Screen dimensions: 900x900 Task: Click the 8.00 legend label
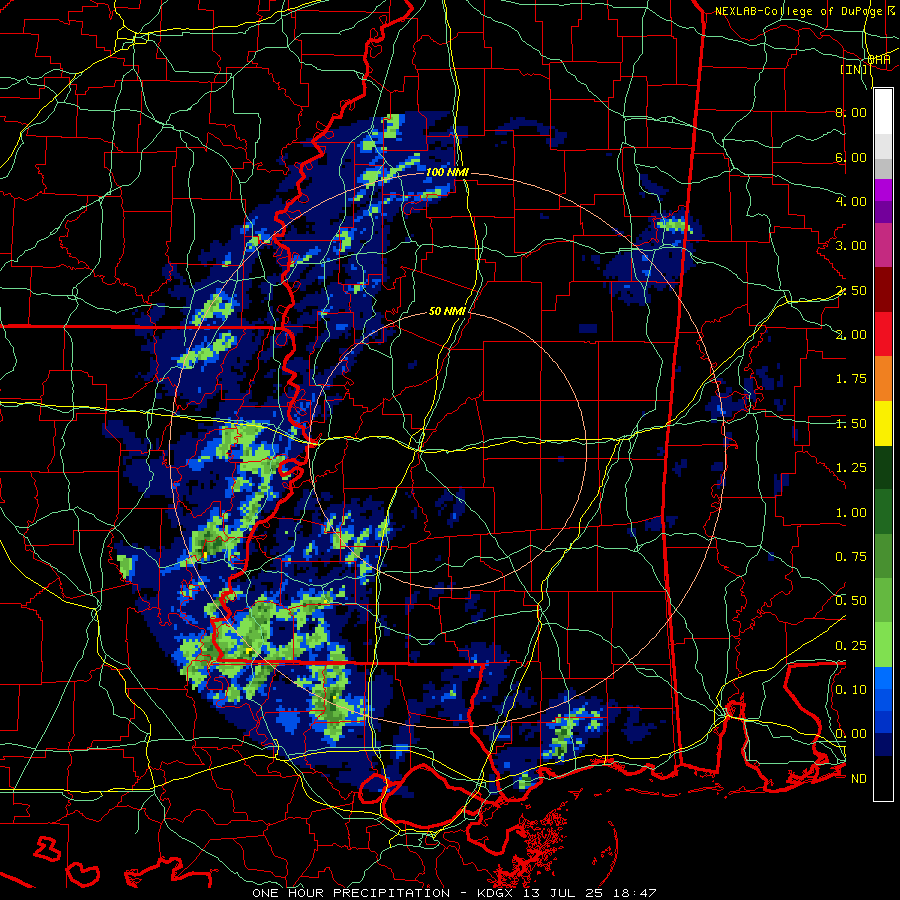(x=851, y=112)
